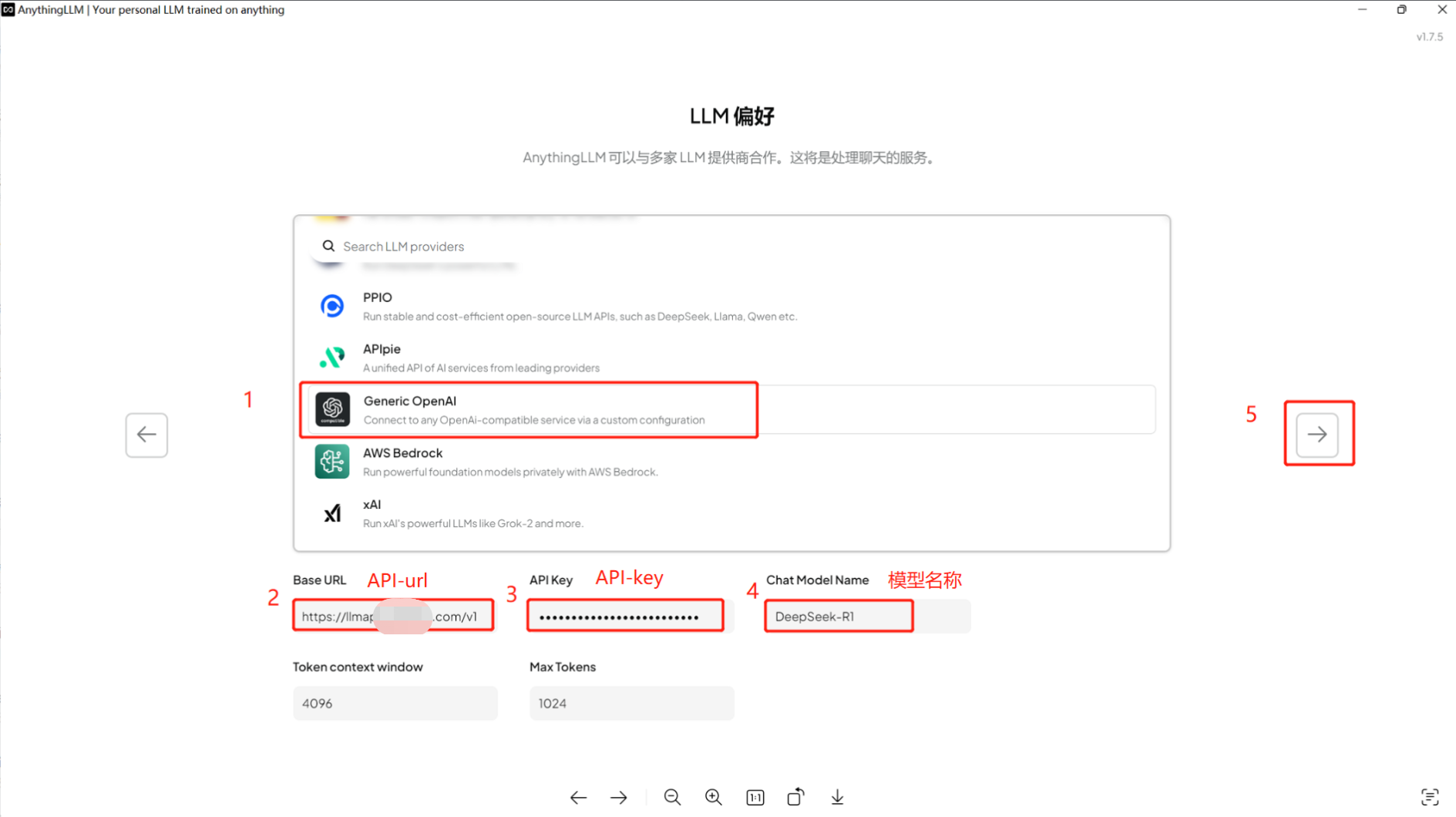Screen dimensions: 1456x817
Task: Click the Base URL input field
Action: click(x=394, y=616)
